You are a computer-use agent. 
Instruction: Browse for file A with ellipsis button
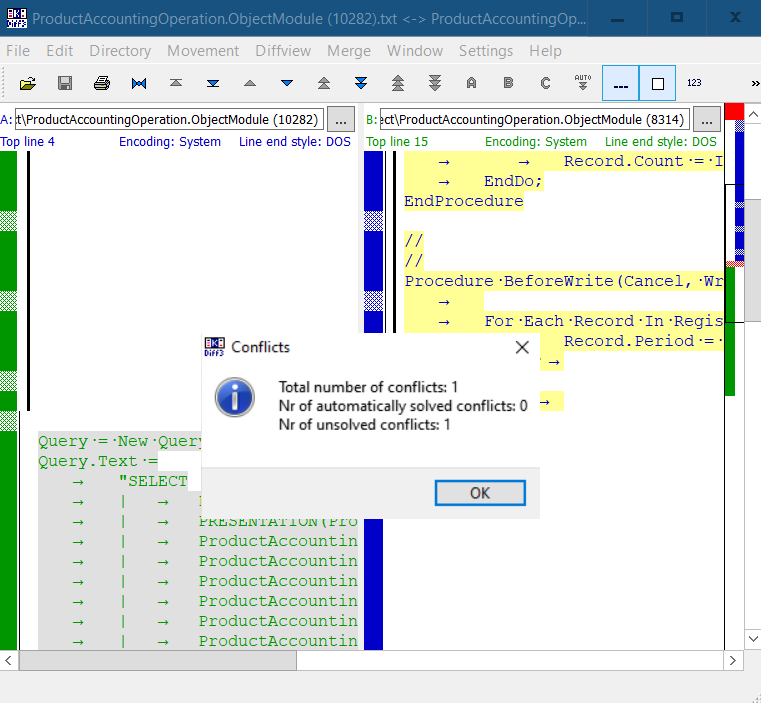coord(341,120)
